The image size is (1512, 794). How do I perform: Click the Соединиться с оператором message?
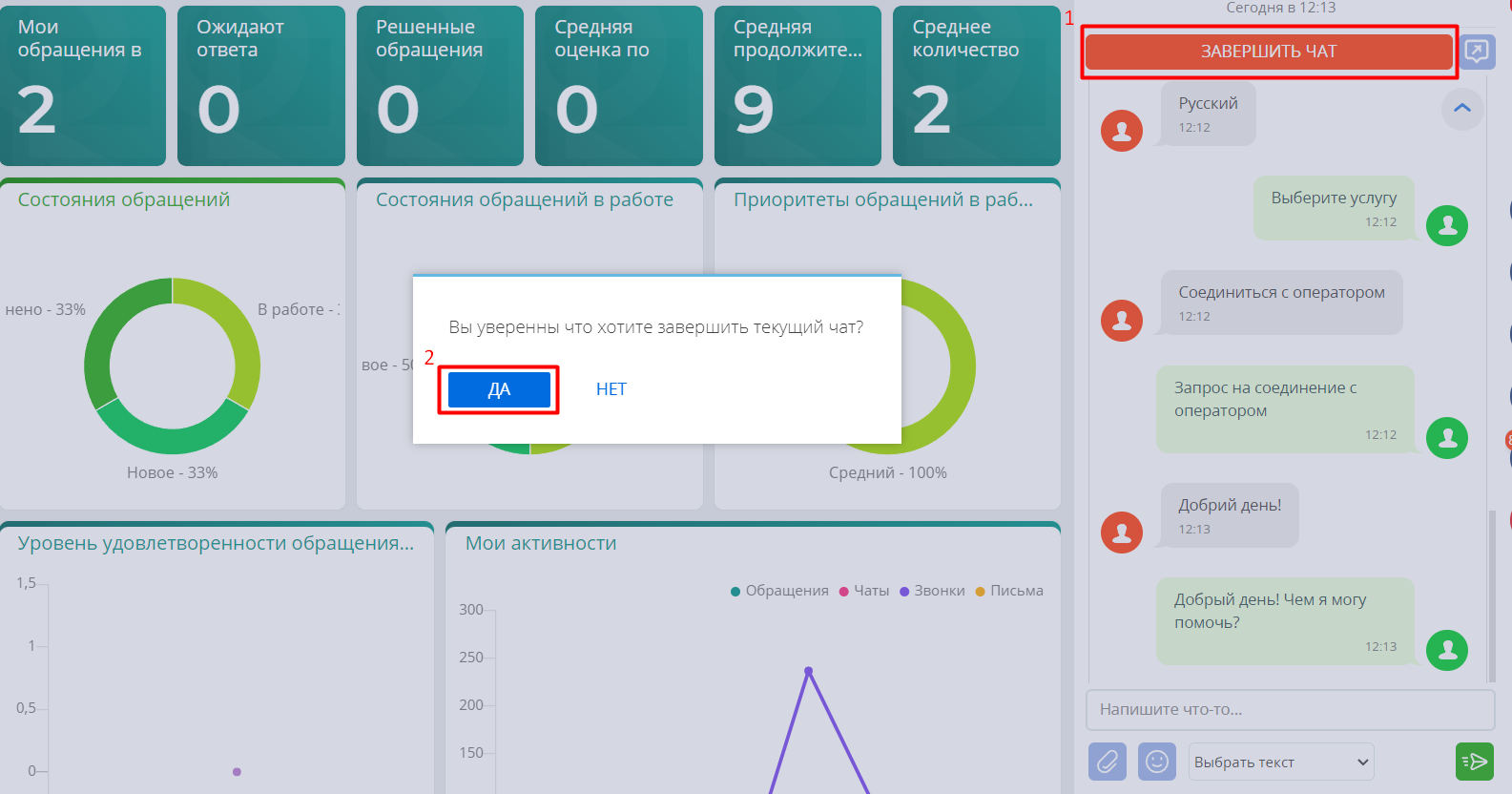[x=1281, y=303]
